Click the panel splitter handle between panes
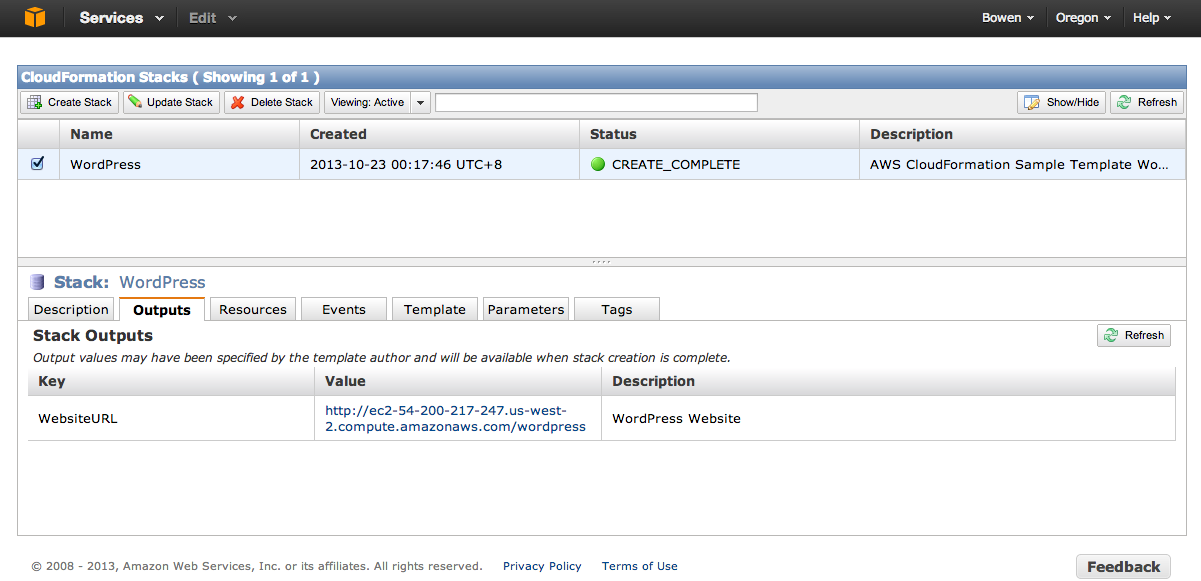The image size is (1201, 581). click(x=601, y=262)
